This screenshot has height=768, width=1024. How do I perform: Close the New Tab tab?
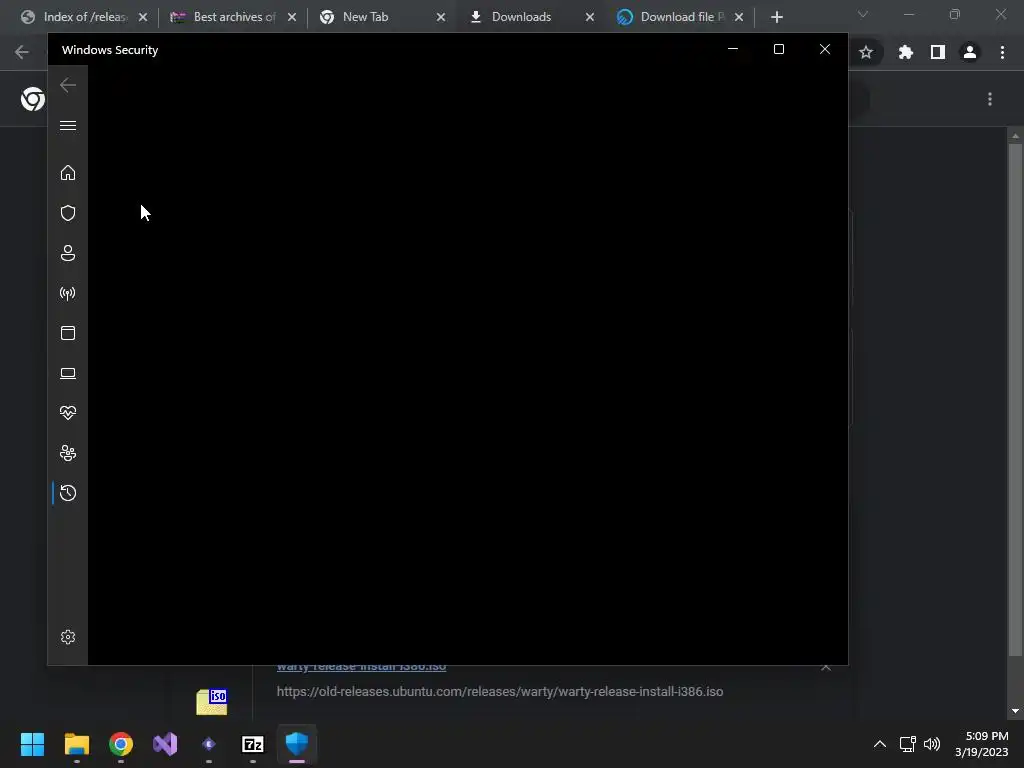[441, 17]
